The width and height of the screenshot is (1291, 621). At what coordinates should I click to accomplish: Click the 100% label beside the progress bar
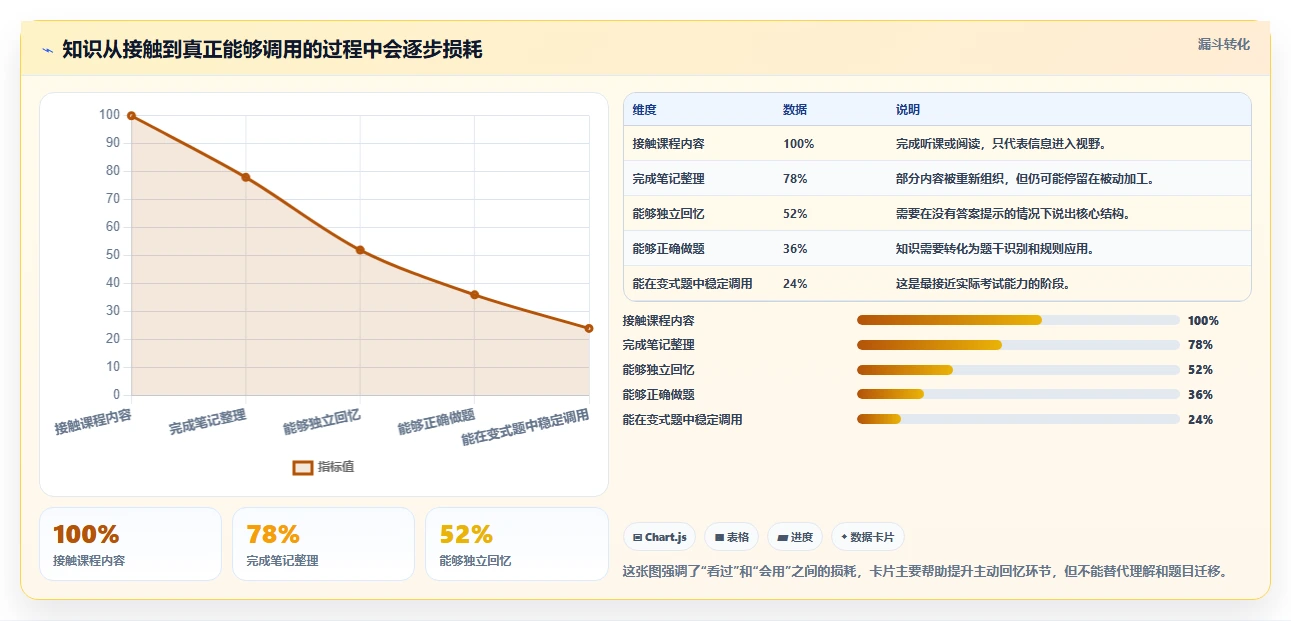(1203, 321)
